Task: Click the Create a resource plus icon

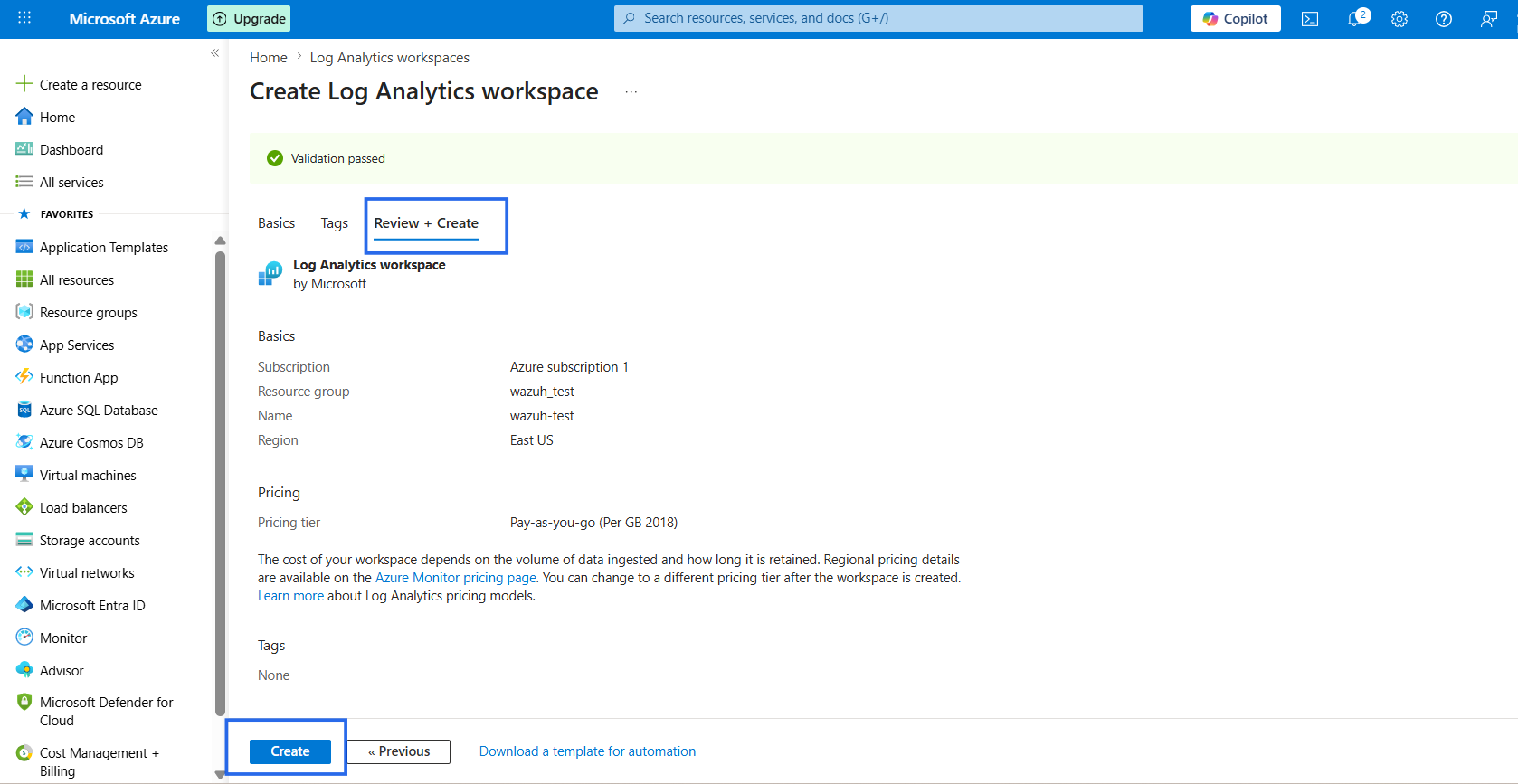Action: (24, 84)
